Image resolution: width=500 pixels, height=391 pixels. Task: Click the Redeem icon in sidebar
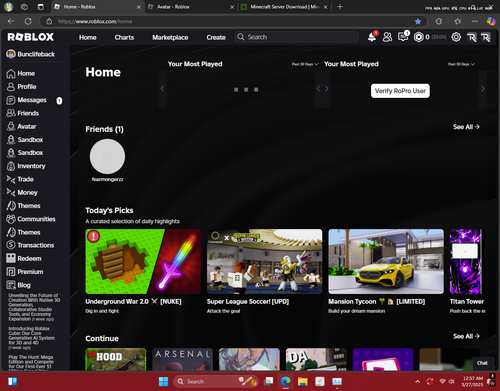tap(11, 258)
